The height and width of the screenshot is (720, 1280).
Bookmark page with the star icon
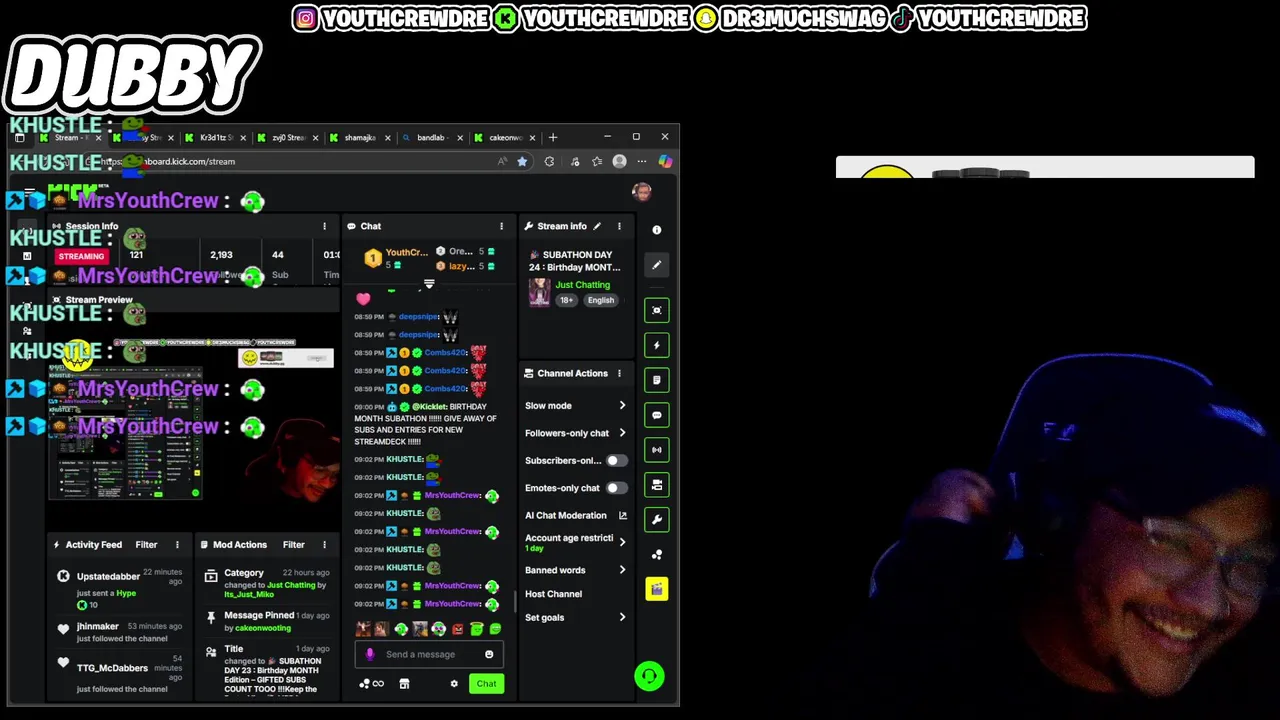click(x=522, y=161)
